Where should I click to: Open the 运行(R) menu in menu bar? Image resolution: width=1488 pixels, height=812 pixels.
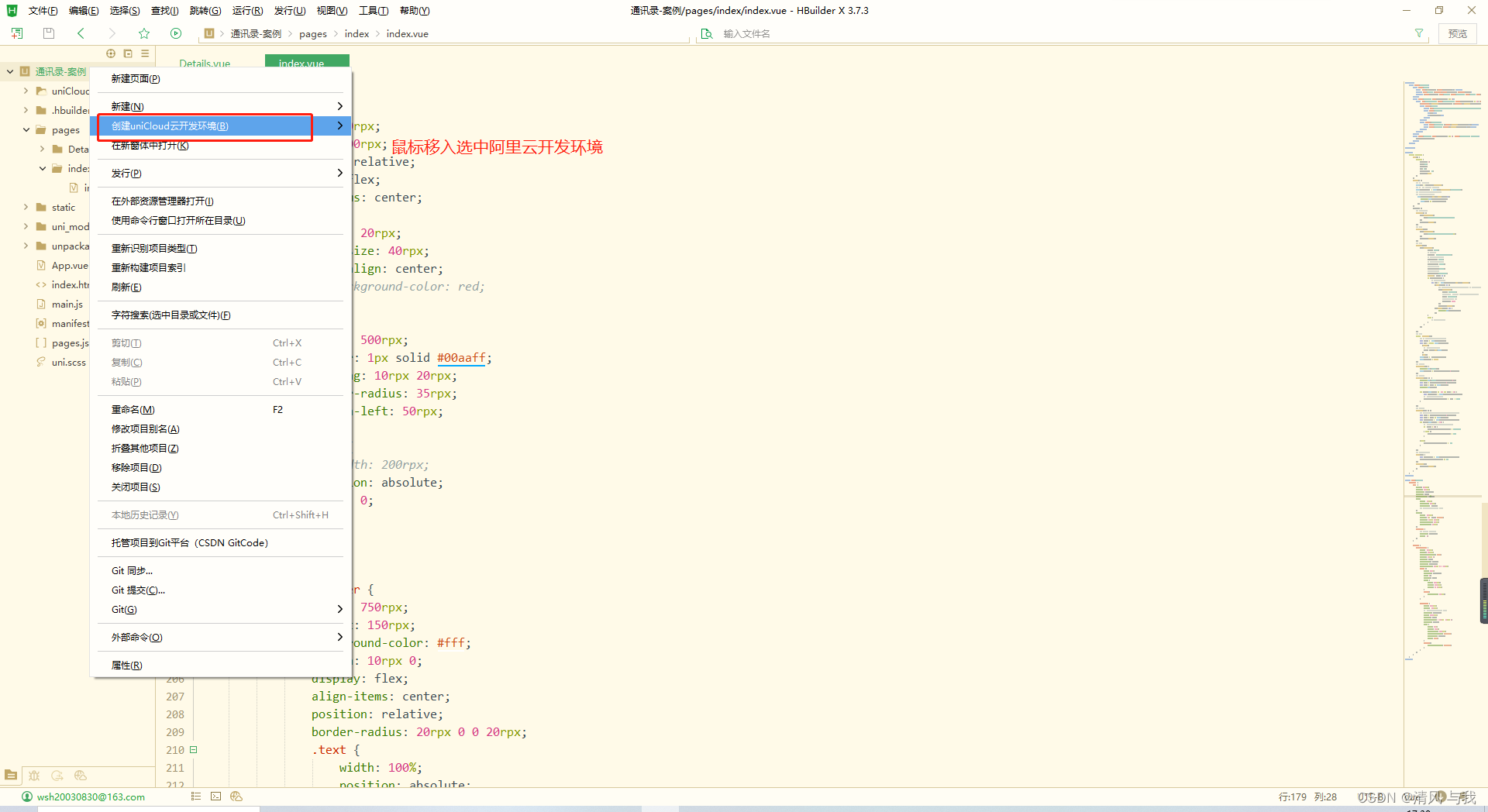(247, 10)
